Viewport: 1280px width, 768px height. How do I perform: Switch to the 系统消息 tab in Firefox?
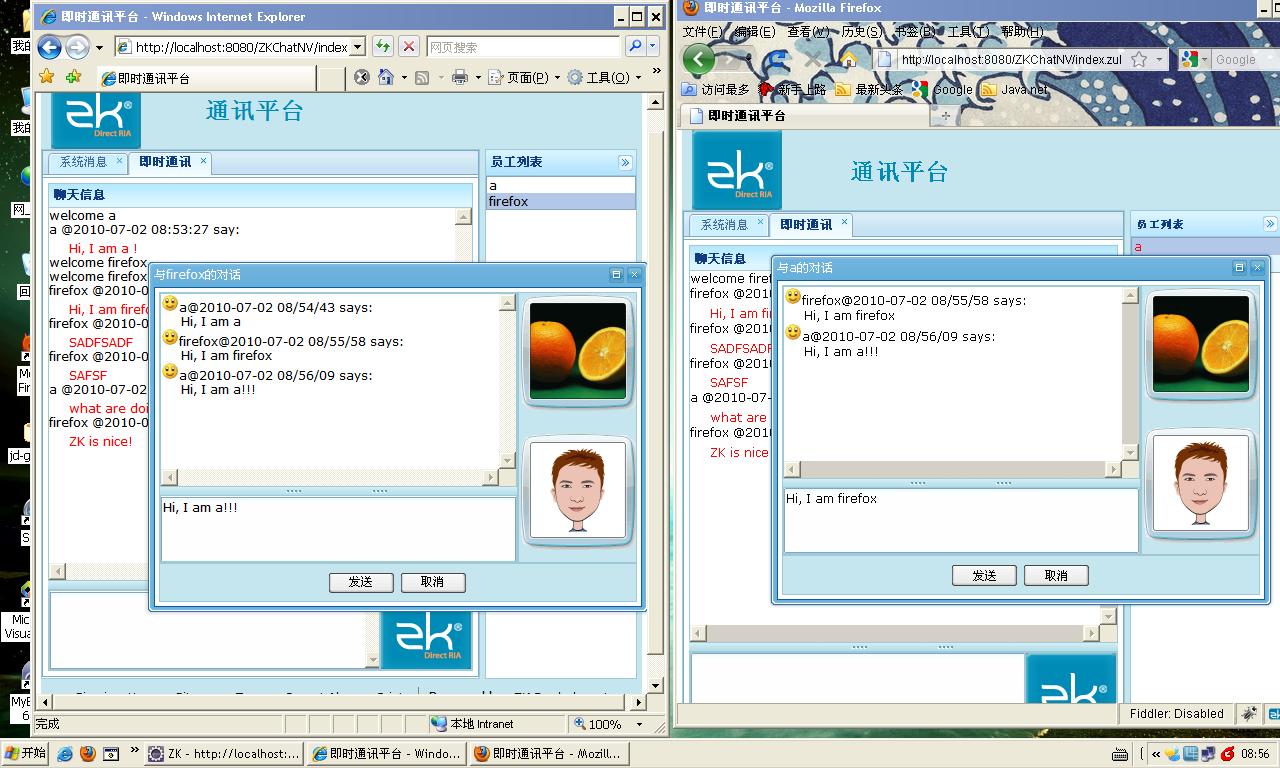[x=727, y=224]
